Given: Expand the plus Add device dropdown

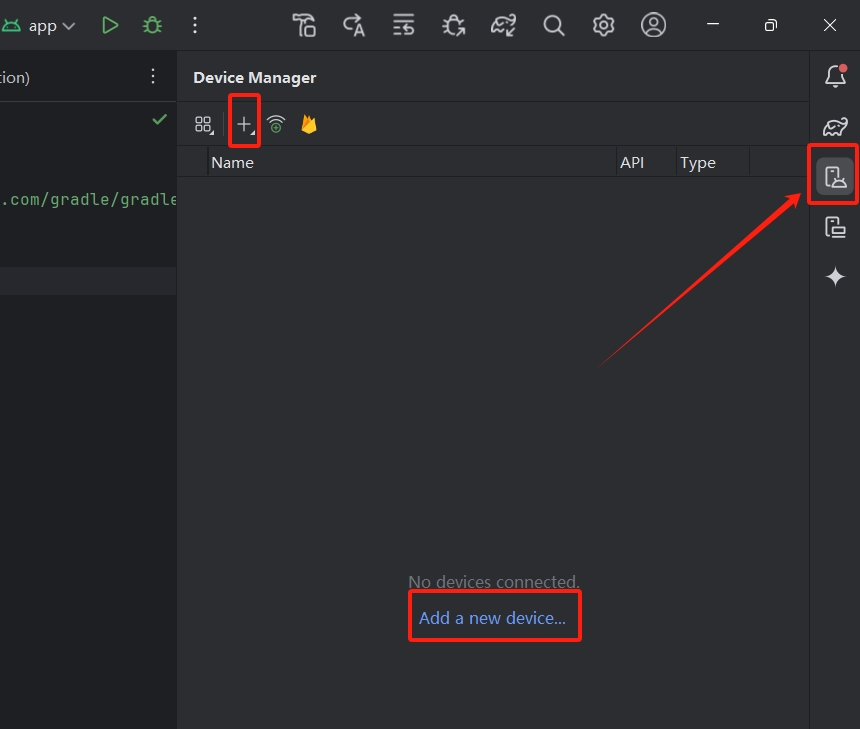Looking at the screenshot, I should pos(245,125).
